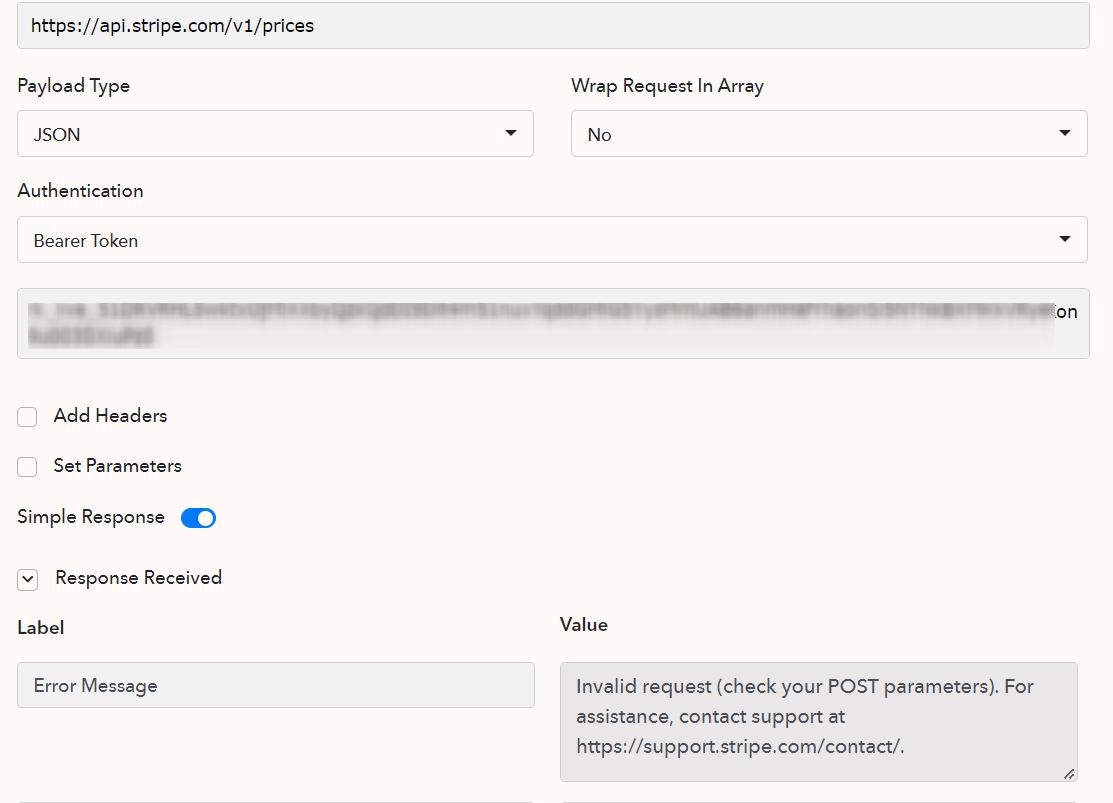Click the Stripe prices URL field
Image resolution: width=1113 pixels, height=803 pixels.
click(553, 26)
